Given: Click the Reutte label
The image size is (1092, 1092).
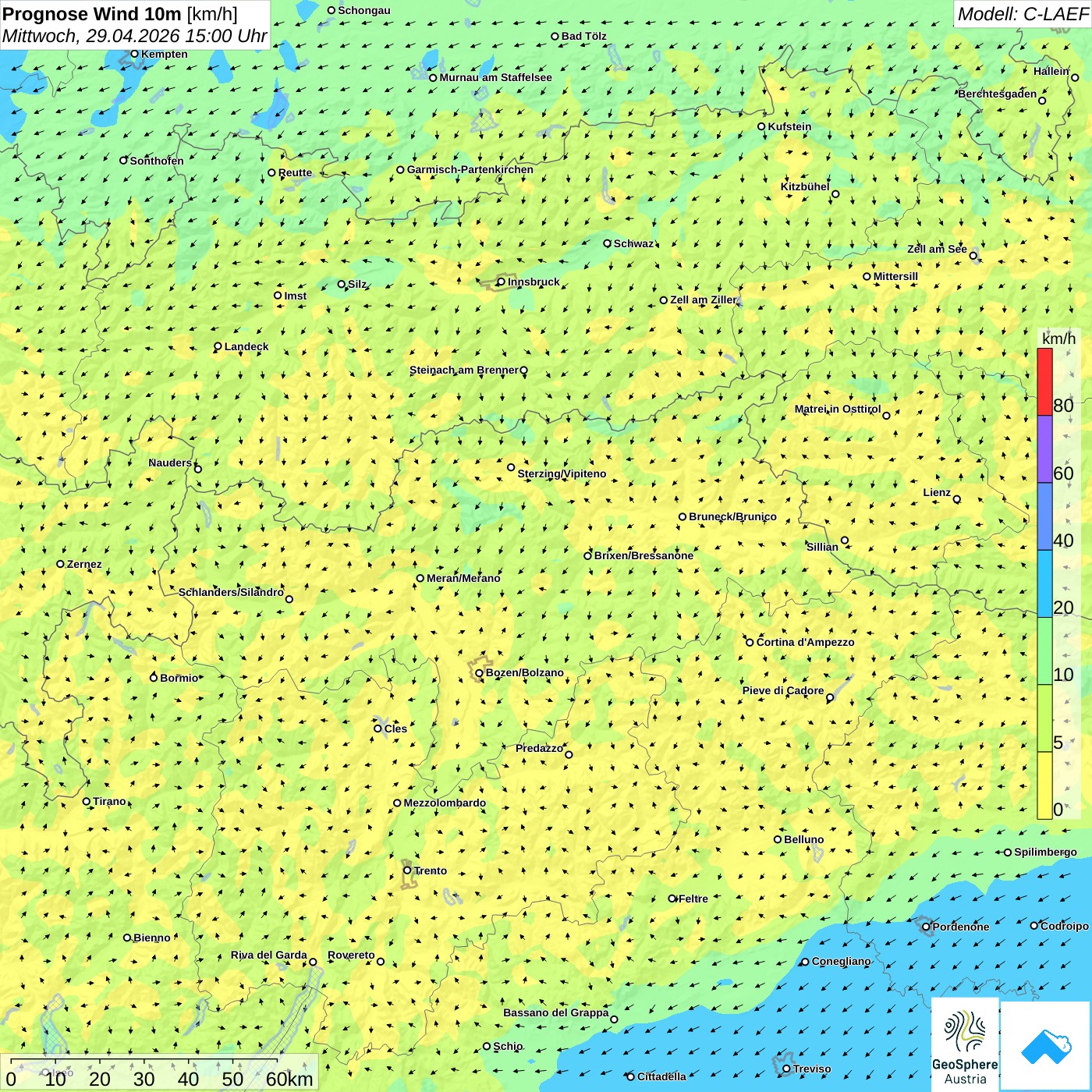Looking at the screenshot, I should 295,172.
